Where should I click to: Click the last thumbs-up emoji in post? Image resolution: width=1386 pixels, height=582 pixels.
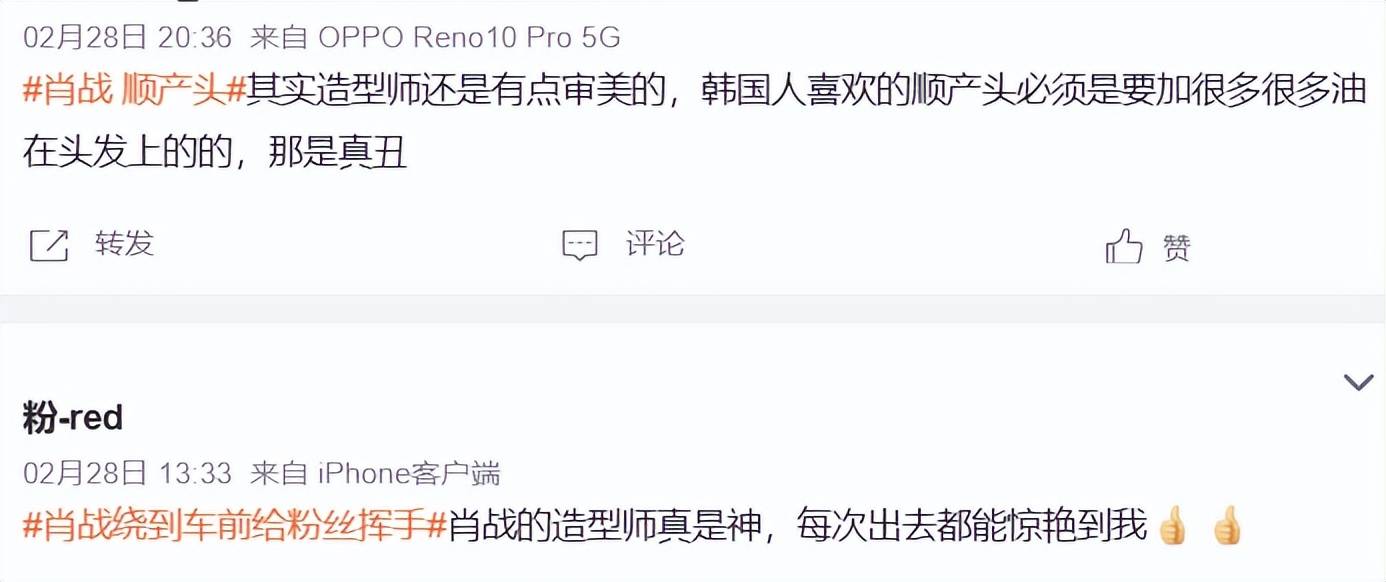(x=1226, y=525)
